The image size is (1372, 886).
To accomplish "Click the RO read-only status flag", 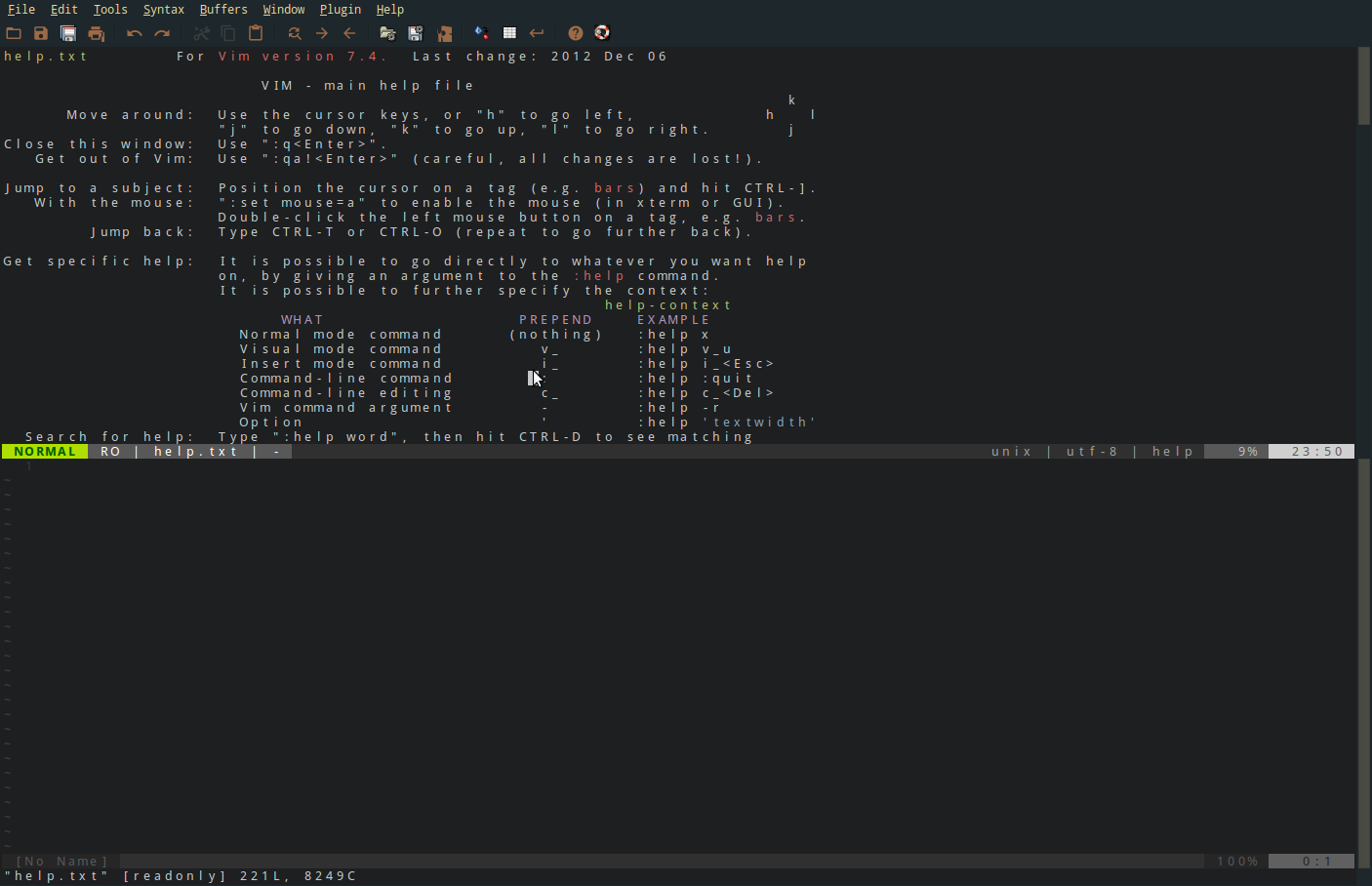I will pos(110,452).
